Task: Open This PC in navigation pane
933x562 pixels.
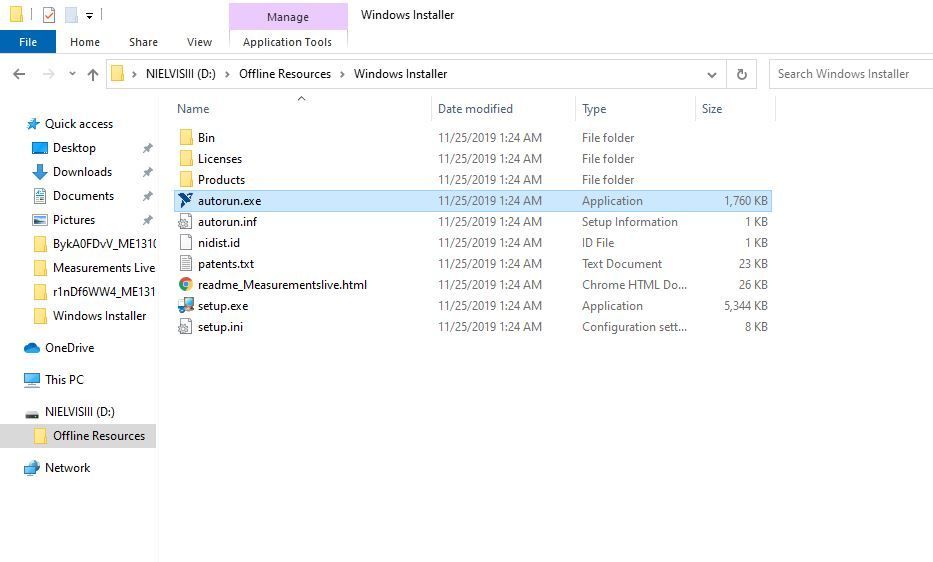Action: click(64, 380)
